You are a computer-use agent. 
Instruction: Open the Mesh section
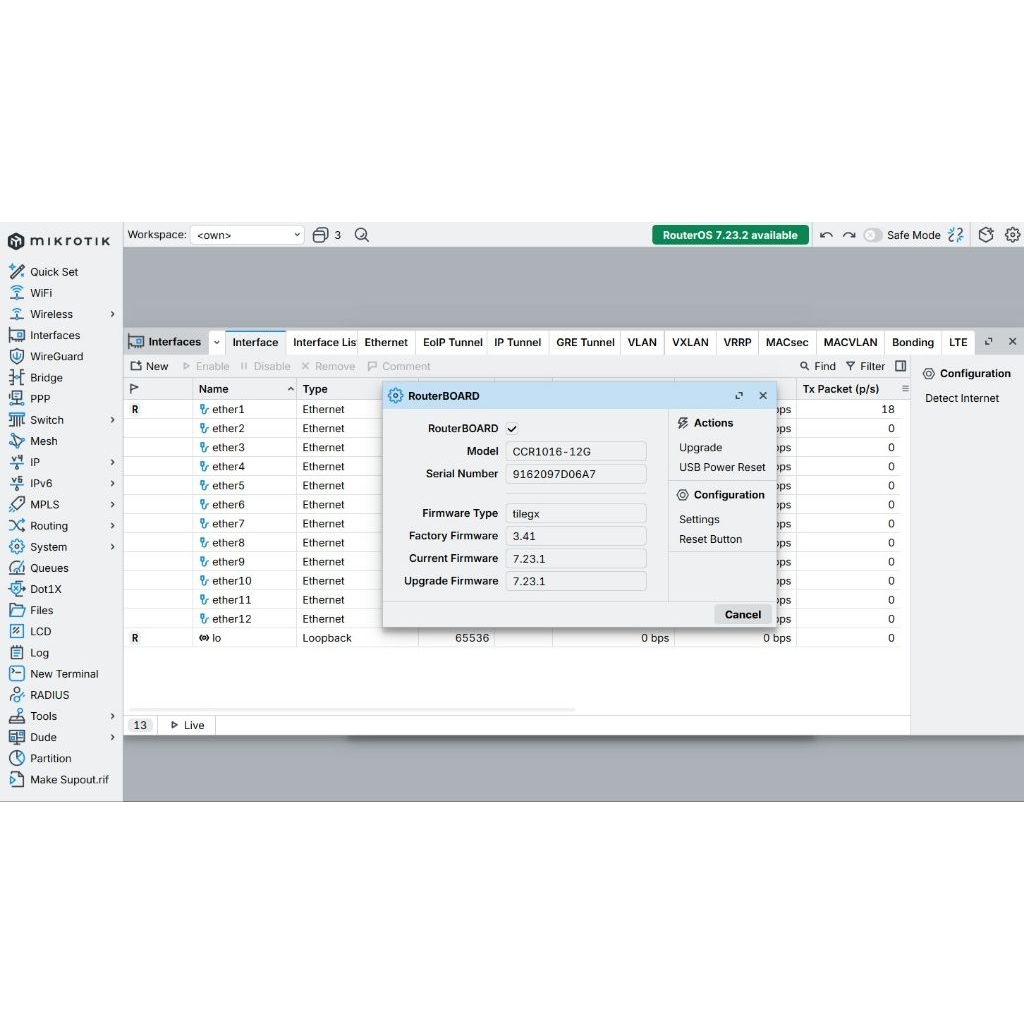point(43,441)
